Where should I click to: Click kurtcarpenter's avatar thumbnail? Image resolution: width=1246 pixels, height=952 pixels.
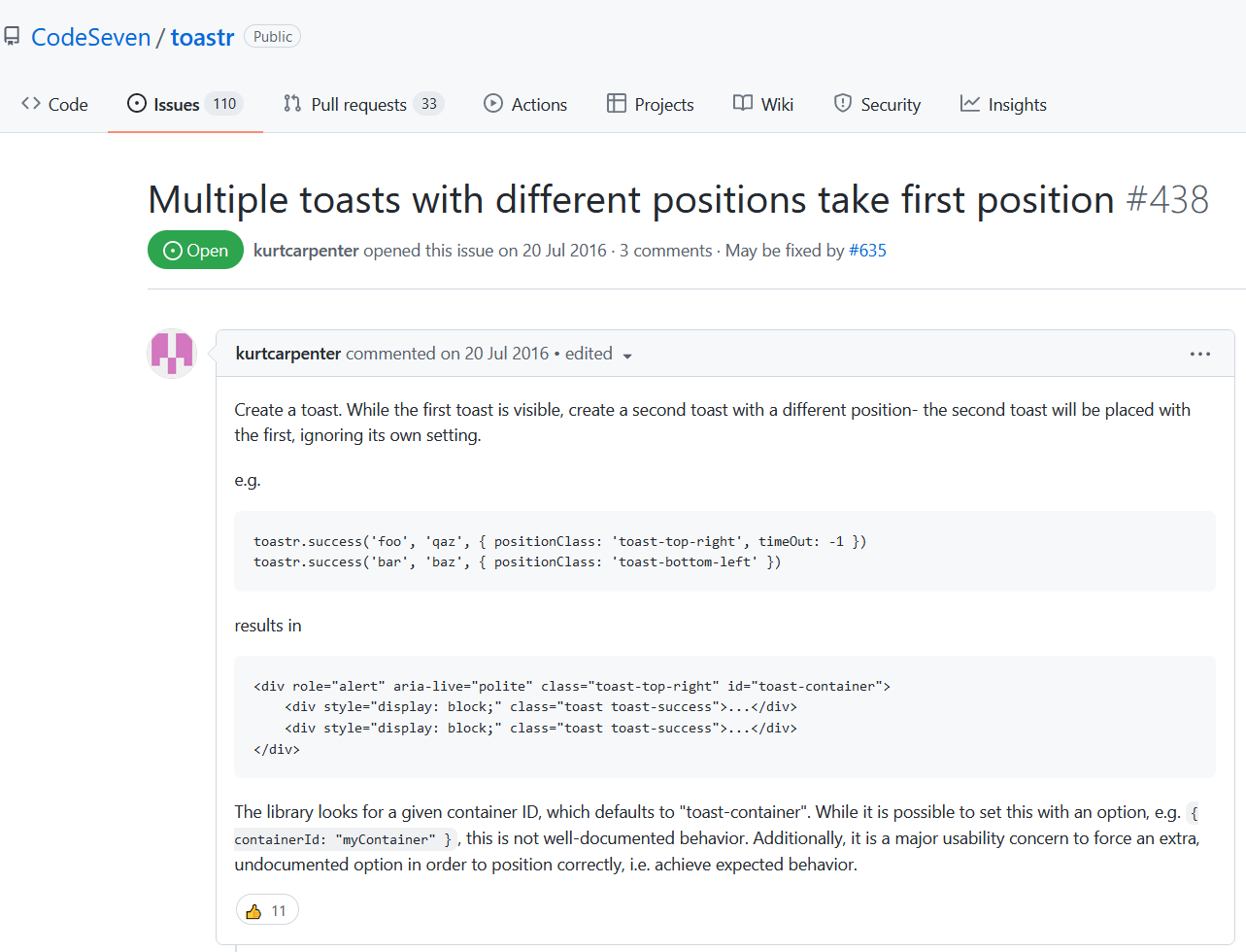171,354
